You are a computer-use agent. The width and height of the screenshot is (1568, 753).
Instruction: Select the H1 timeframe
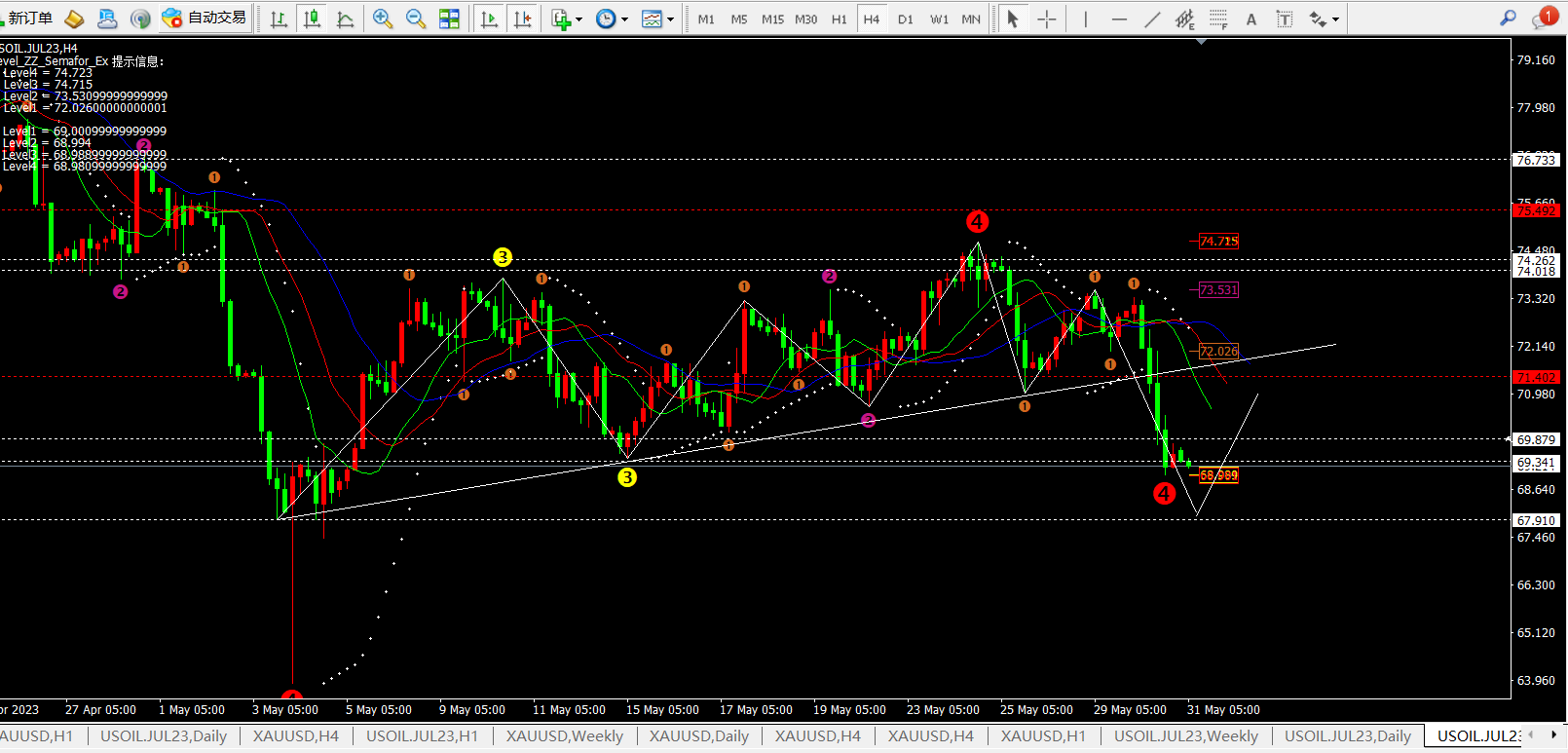coord(839,19)
